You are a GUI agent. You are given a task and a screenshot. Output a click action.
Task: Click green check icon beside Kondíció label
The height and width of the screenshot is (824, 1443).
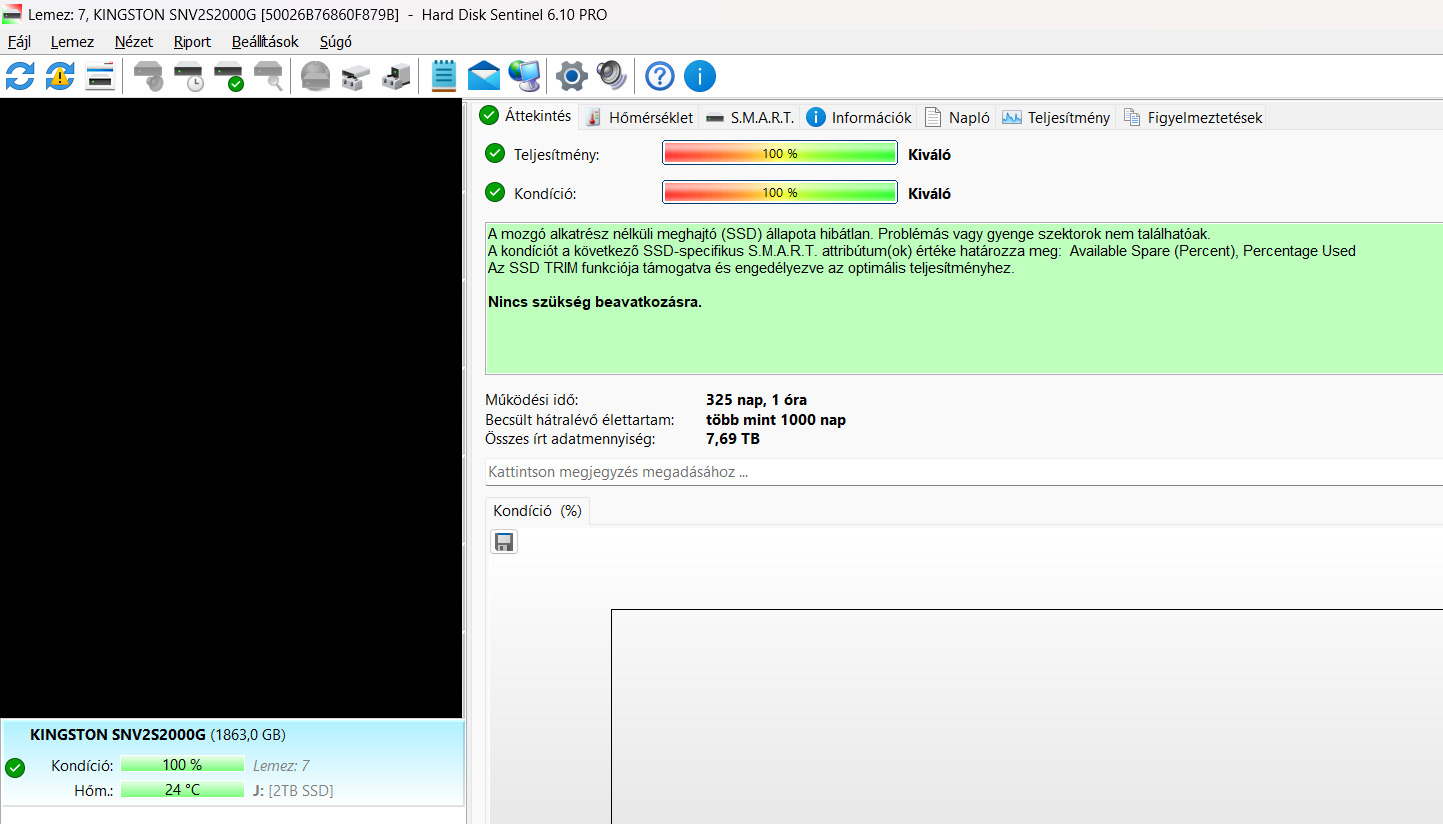[x=495, y=192]
